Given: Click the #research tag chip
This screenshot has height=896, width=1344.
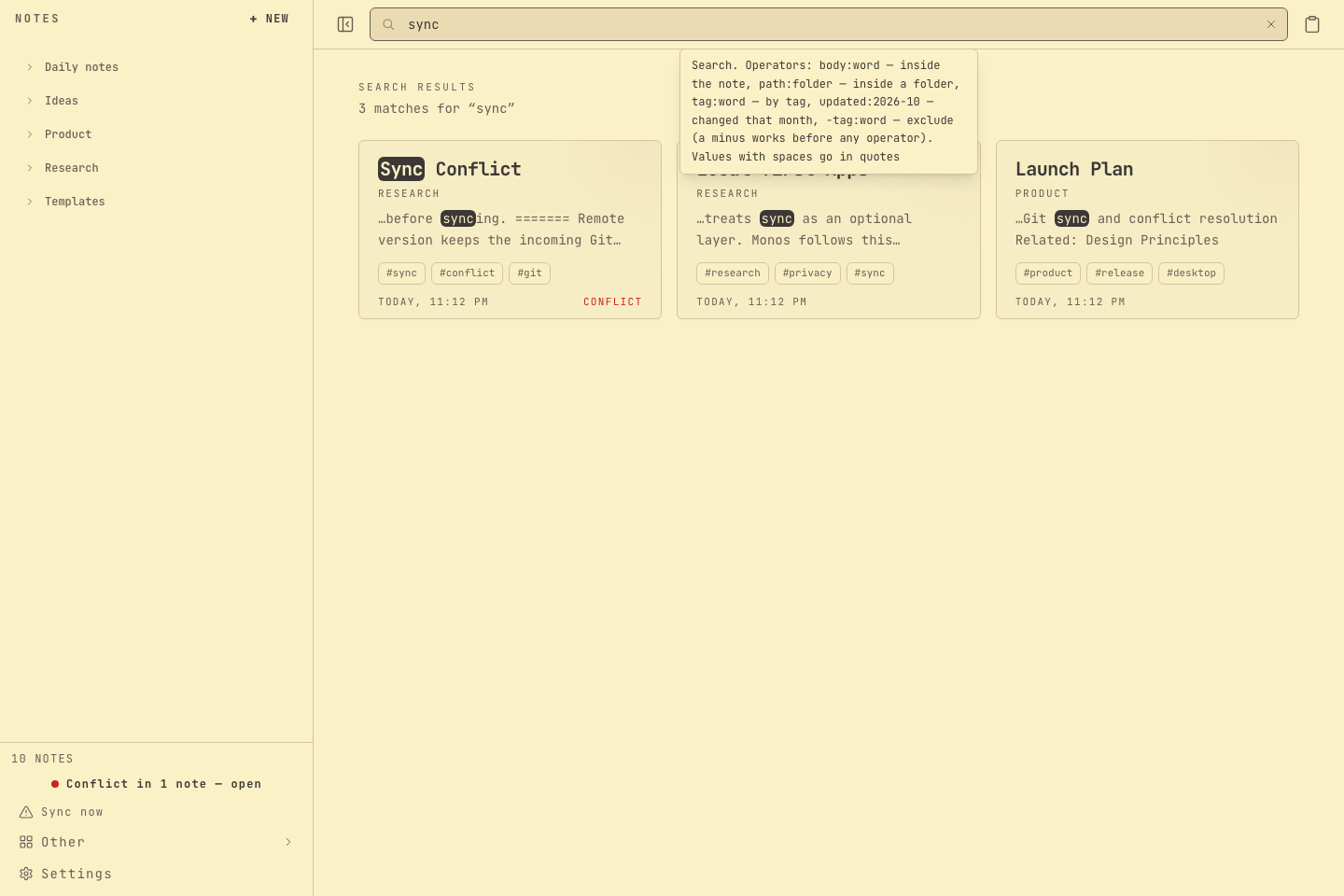Looking at the screenshot, I should [733, 273].
